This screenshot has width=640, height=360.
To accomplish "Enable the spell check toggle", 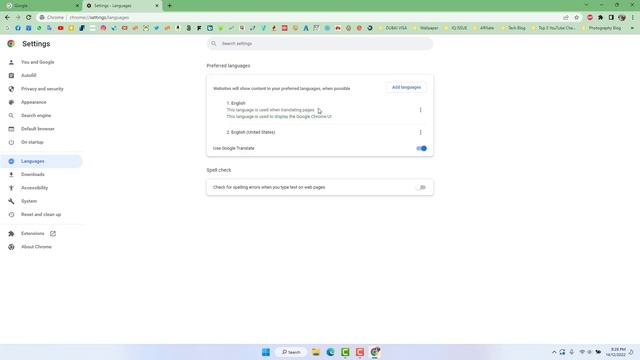I will click(x=422, y=187).
